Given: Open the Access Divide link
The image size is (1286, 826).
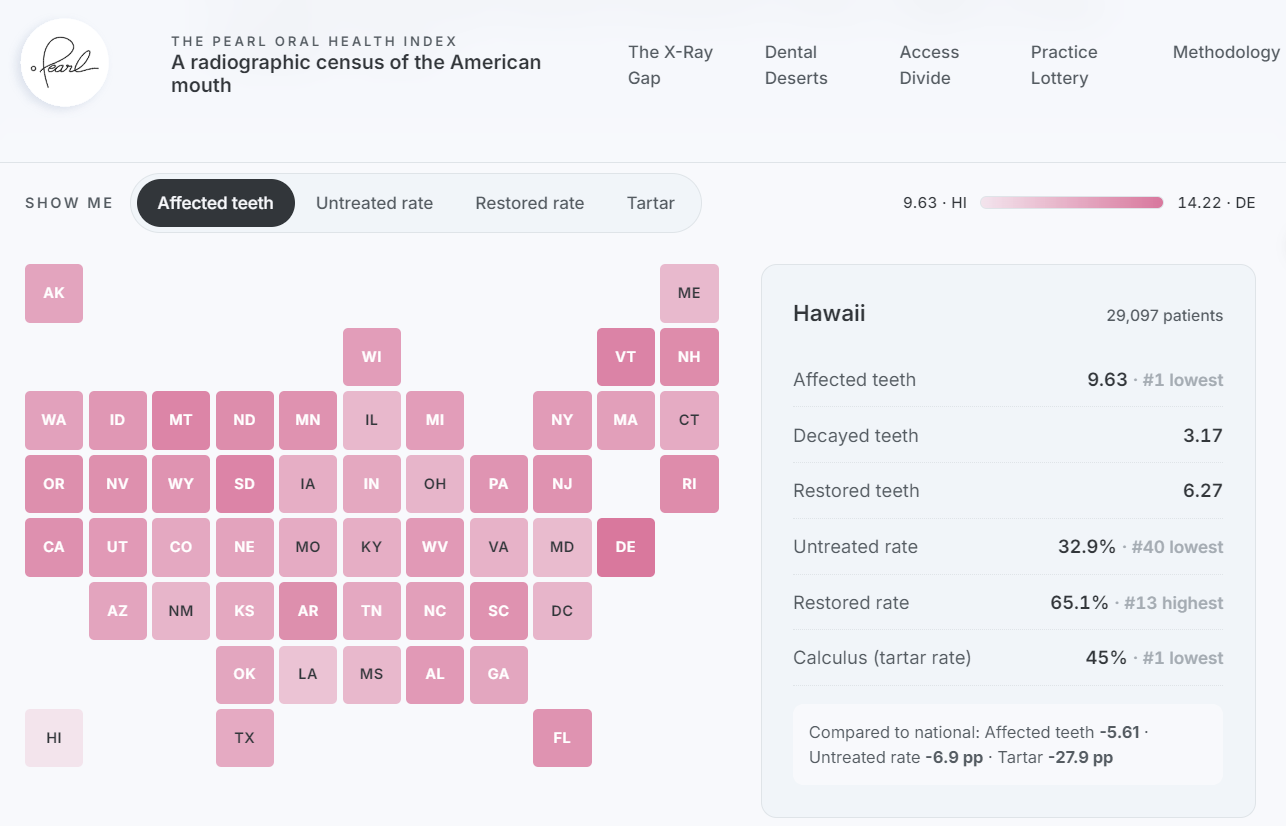Looking at the screenshot, I should (929, 65).
